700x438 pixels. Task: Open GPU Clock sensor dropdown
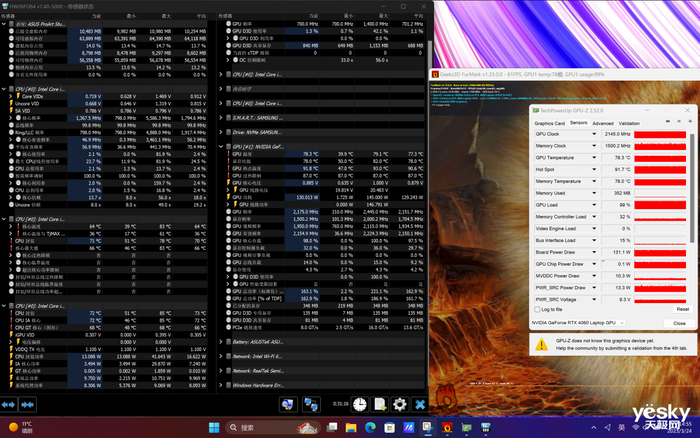pos(594,134)
